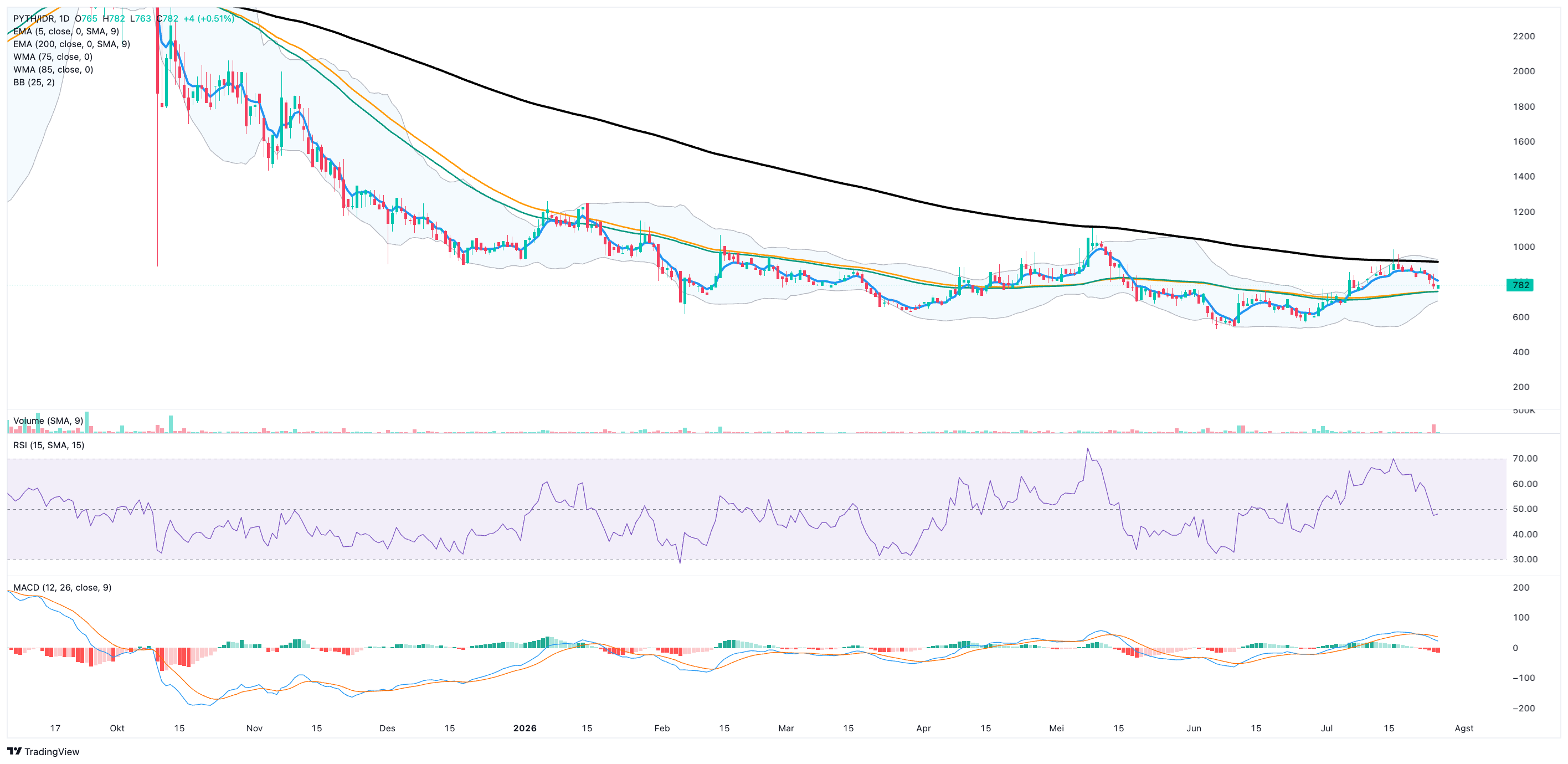Click the 2200 price axis label

pos(1524,37)
